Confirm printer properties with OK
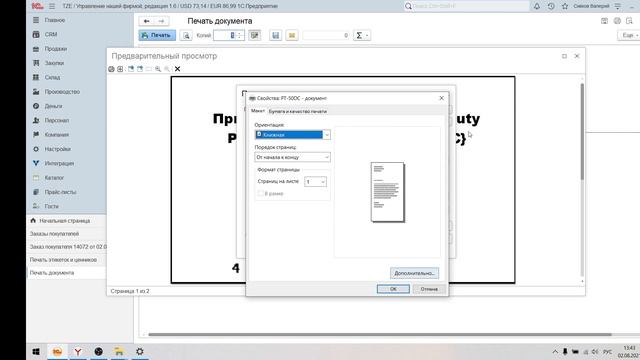The width and height of the screenshot is (640, 360). 393,289
